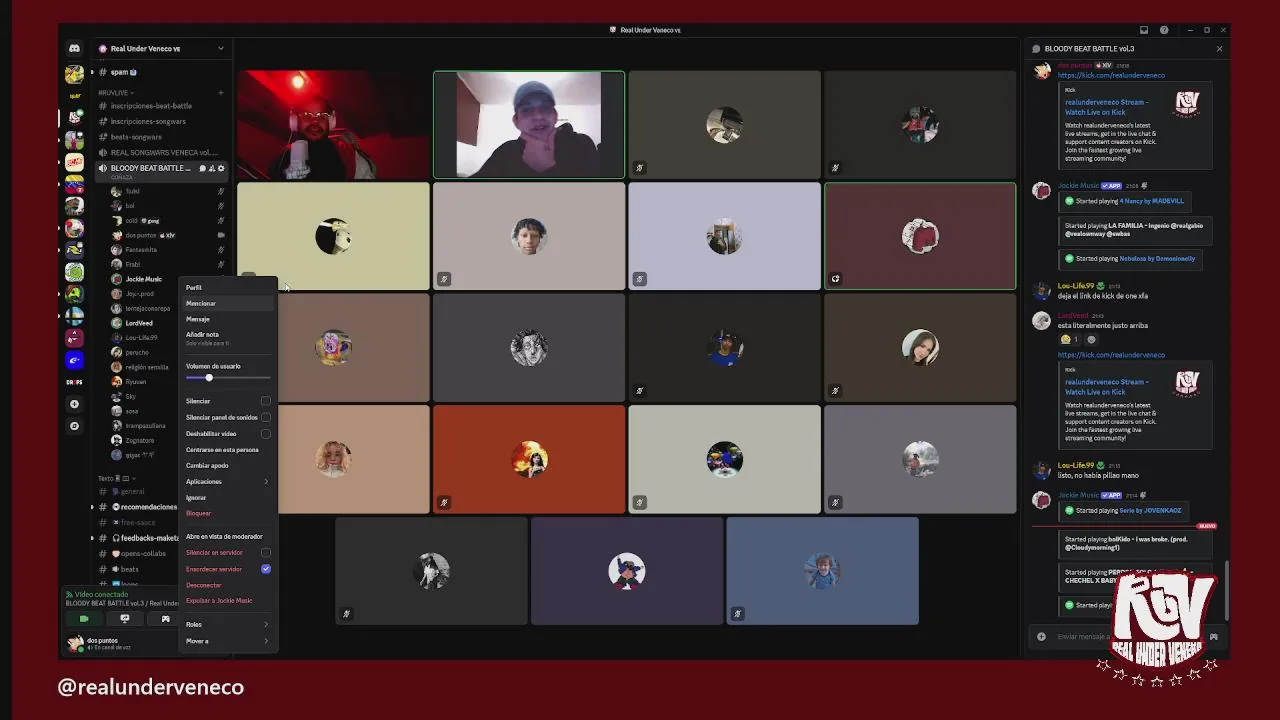Expand the Roles submenu
The image size is (1280, 720).
coord(227,624)
